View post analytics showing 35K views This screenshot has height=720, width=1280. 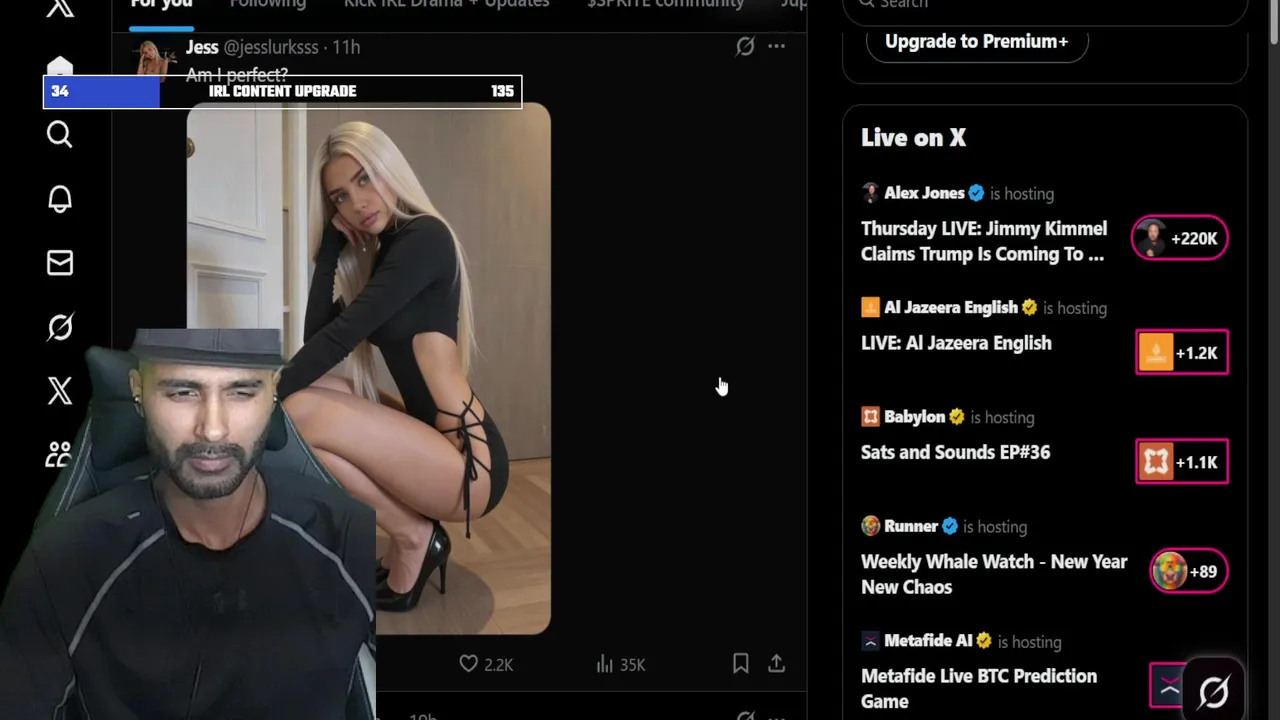tap(621, 664)
